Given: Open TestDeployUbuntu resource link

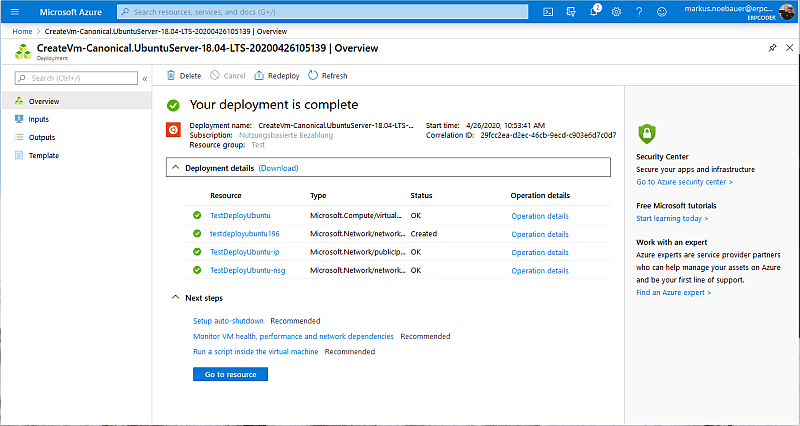Looking at the screenshot, I should (240, 215).
